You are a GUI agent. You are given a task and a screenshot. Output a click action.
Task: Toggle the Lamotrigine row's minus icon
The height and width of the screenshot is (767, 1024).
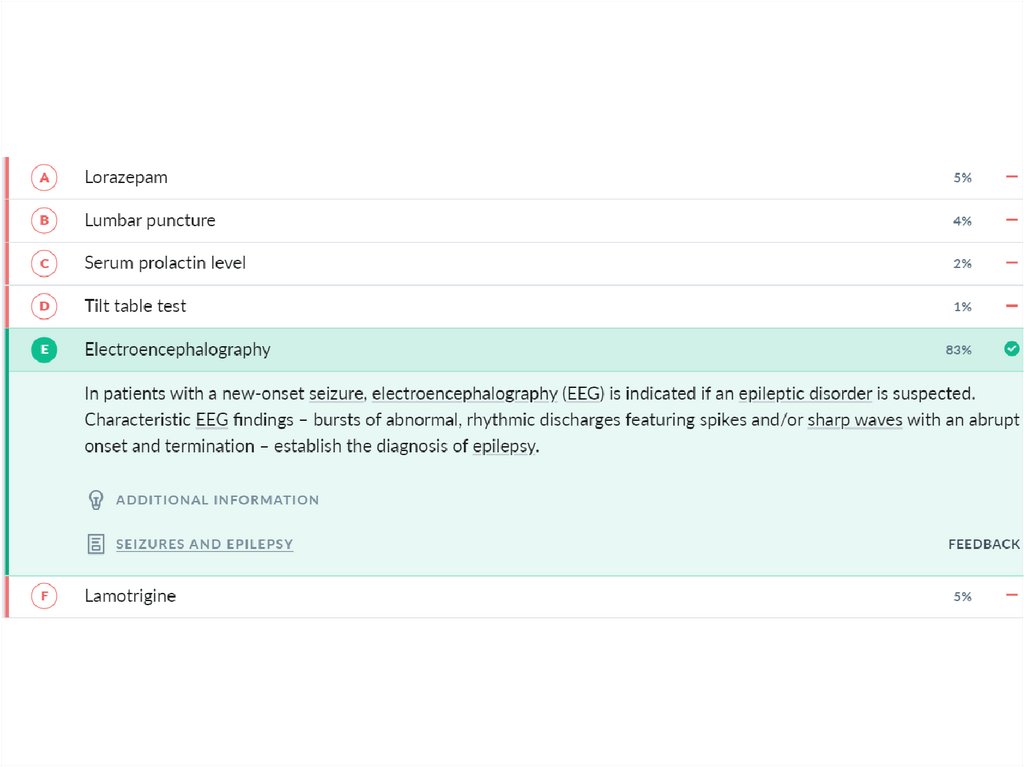(1011, 596)
